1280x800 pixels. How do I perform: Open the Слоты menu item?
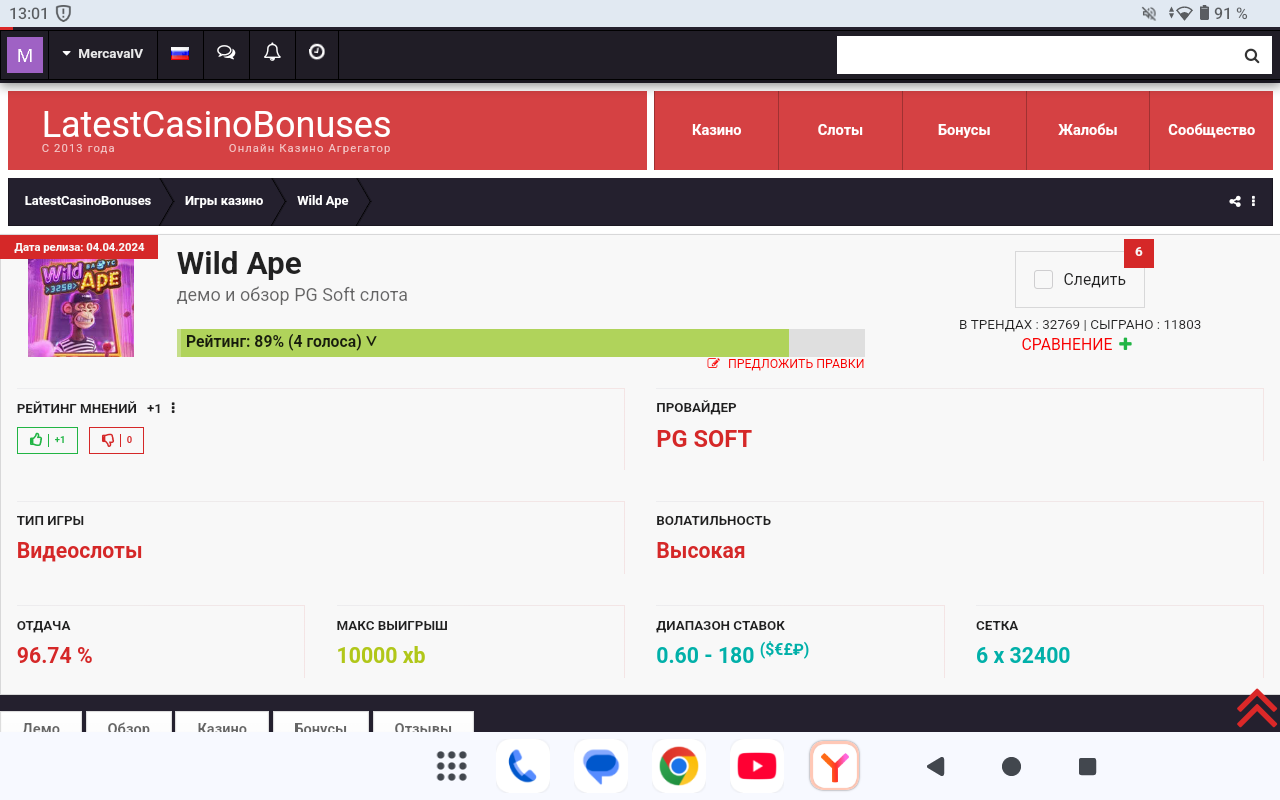point(840,130)
